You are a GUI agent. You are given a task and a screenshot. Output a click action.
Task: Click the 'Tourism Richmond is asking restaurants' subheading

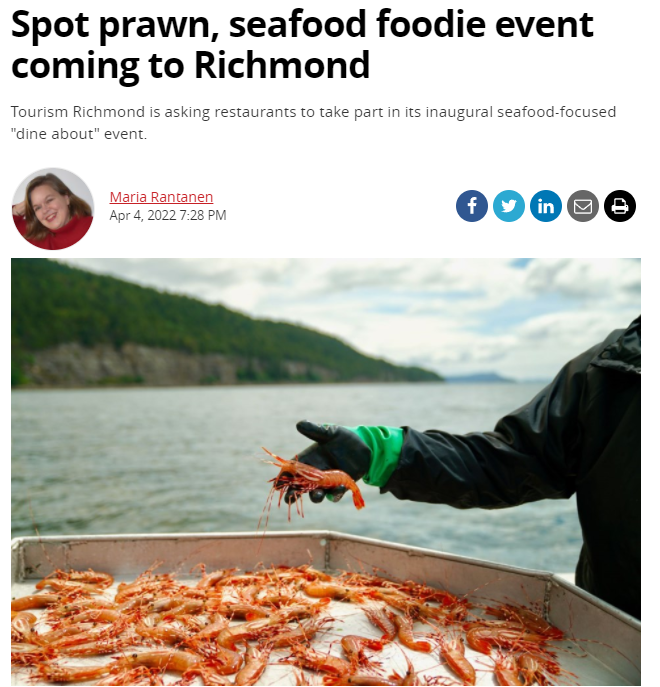click(313, 123)
